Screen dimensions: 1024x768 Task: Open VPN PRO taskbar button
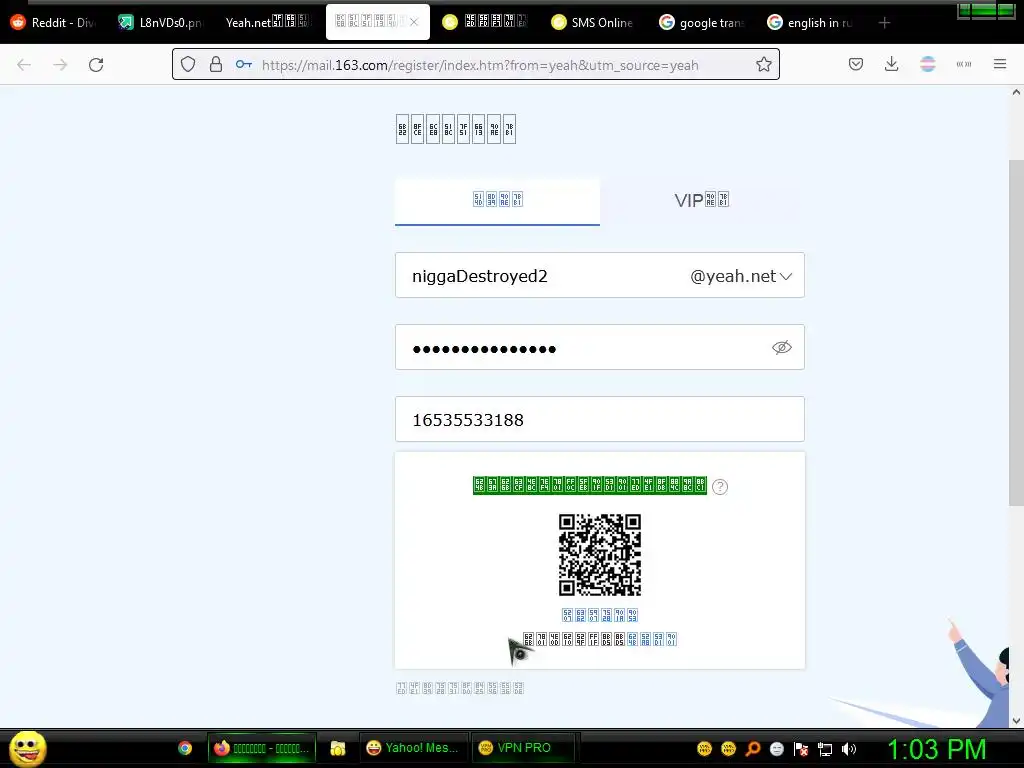(524, 748)
